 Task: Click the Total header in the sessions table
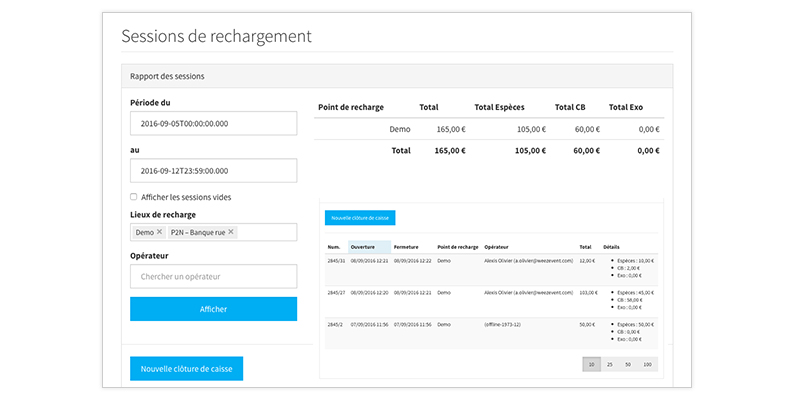(585, 247)
